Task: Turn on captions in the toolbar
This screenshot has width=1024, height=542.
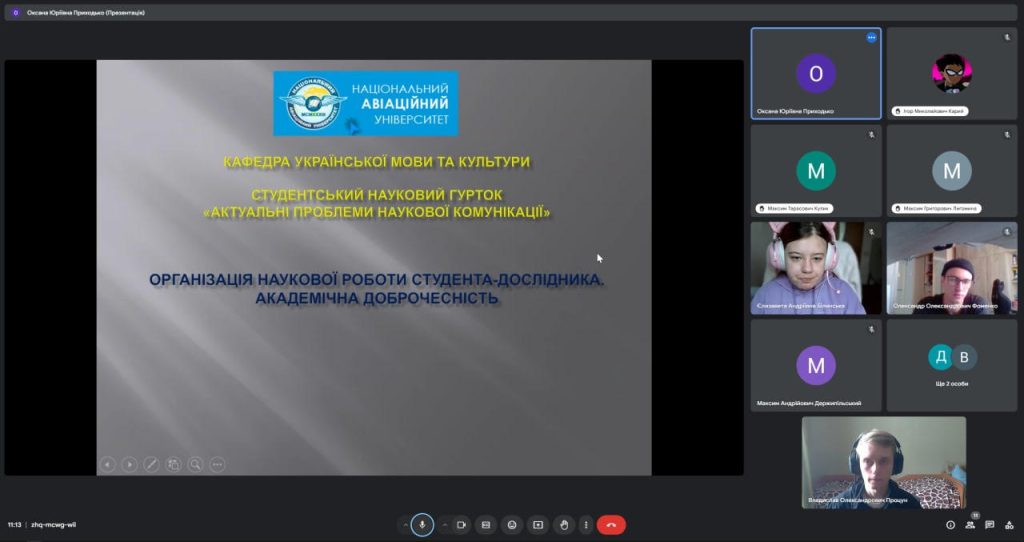Action: coord(486,525)
